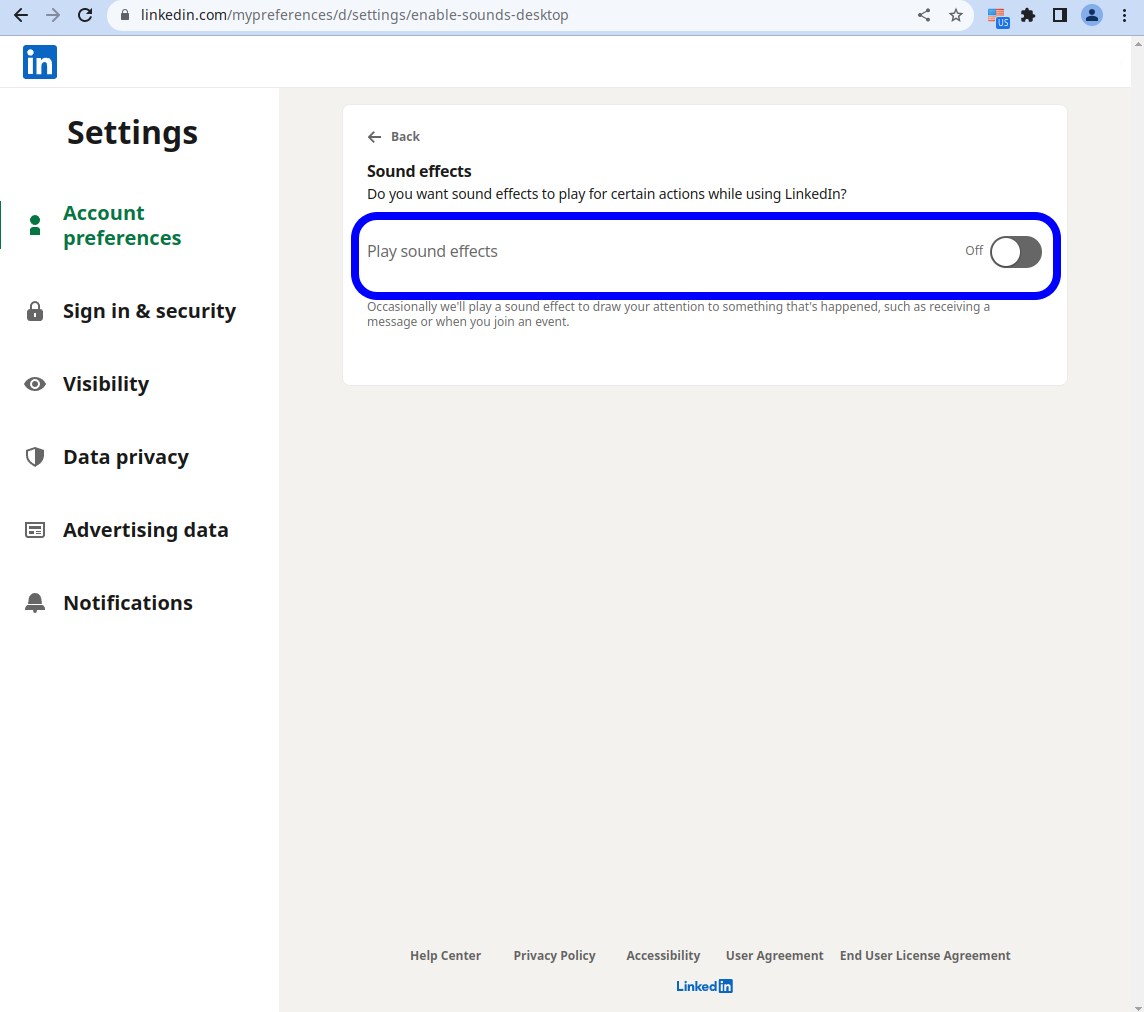Screen dimensions: 1144x1012
Task: Reload the page
Action: pyautogui.click(x=85, y=15)
